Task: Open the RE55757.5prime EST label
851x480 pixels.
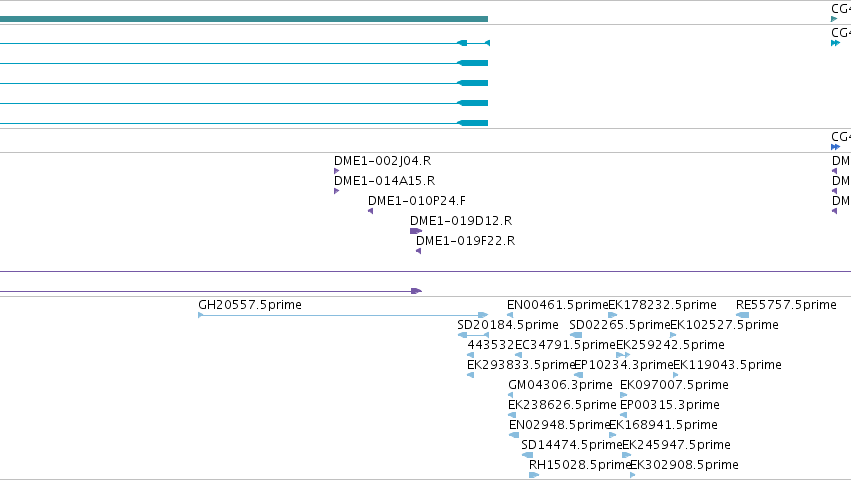Action: click(786, 305)
